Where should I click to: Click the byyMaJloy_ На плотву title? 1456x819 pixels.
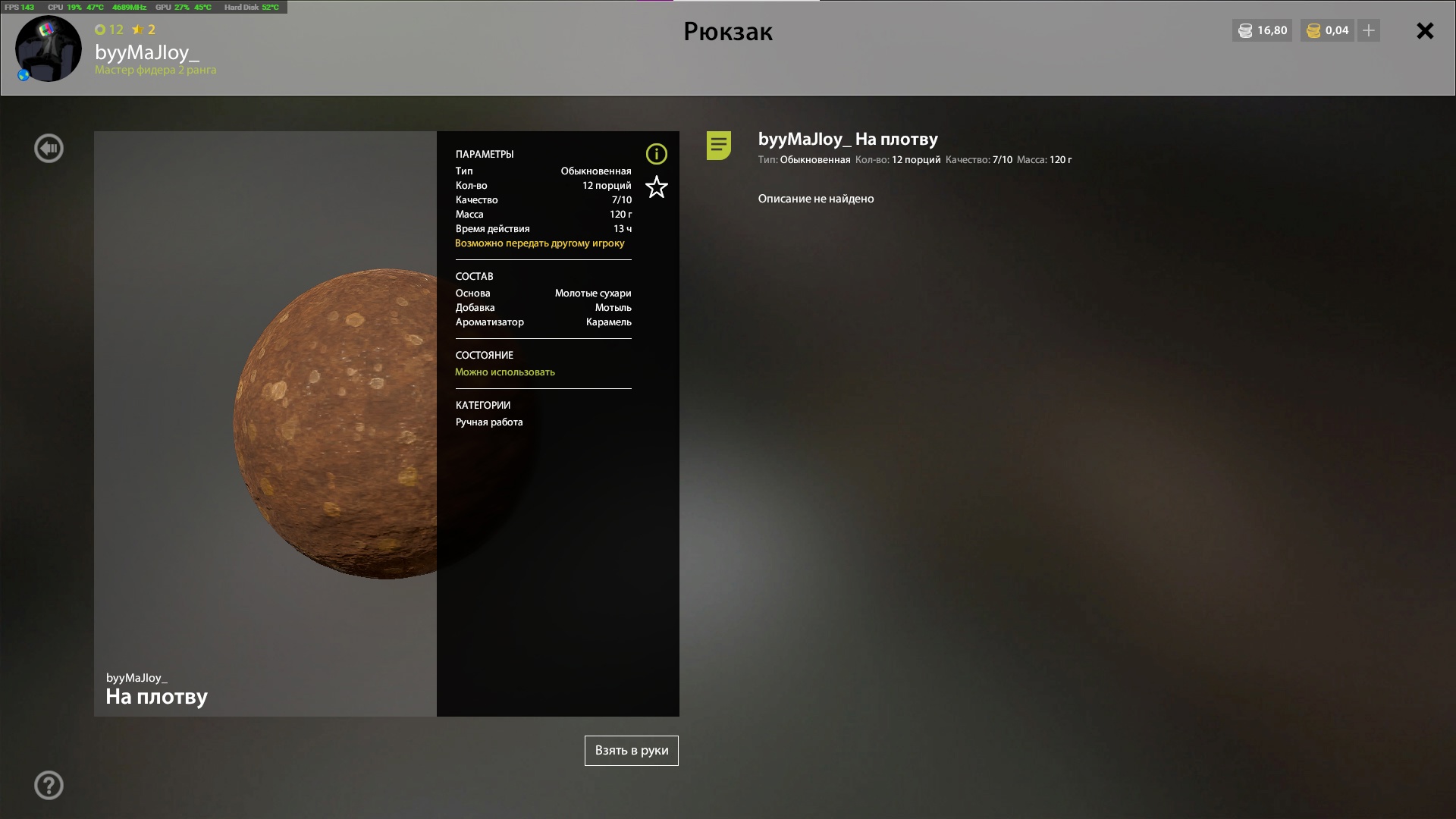click(x=847, y=139)
